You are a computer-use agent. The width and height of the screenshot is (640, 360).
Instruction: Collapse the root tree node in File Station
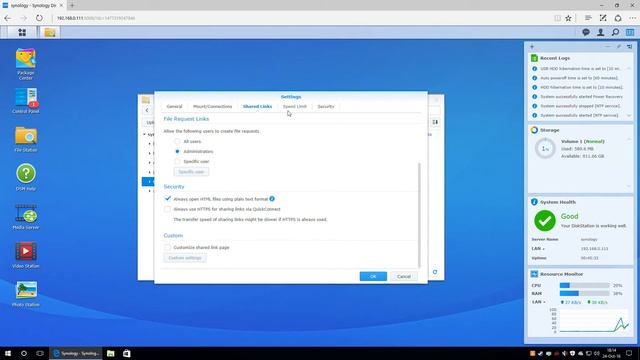pos(144,134)
